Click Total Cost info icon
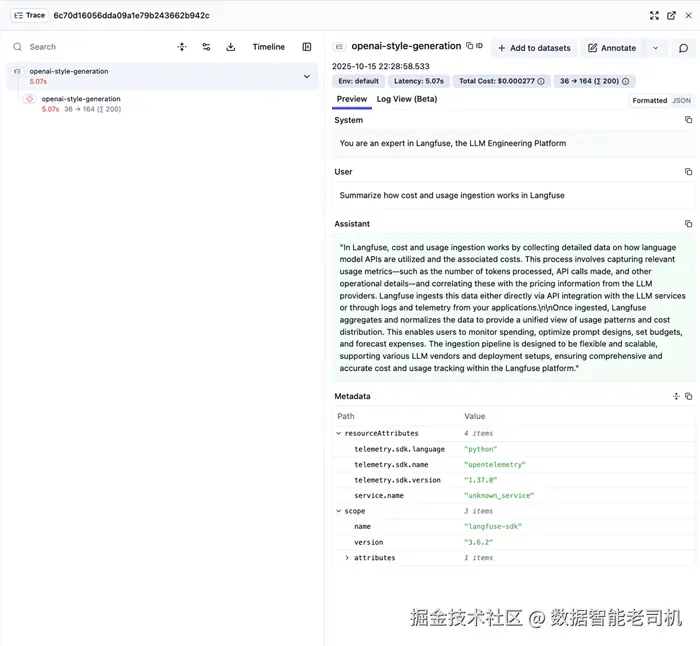 point(541,81)
